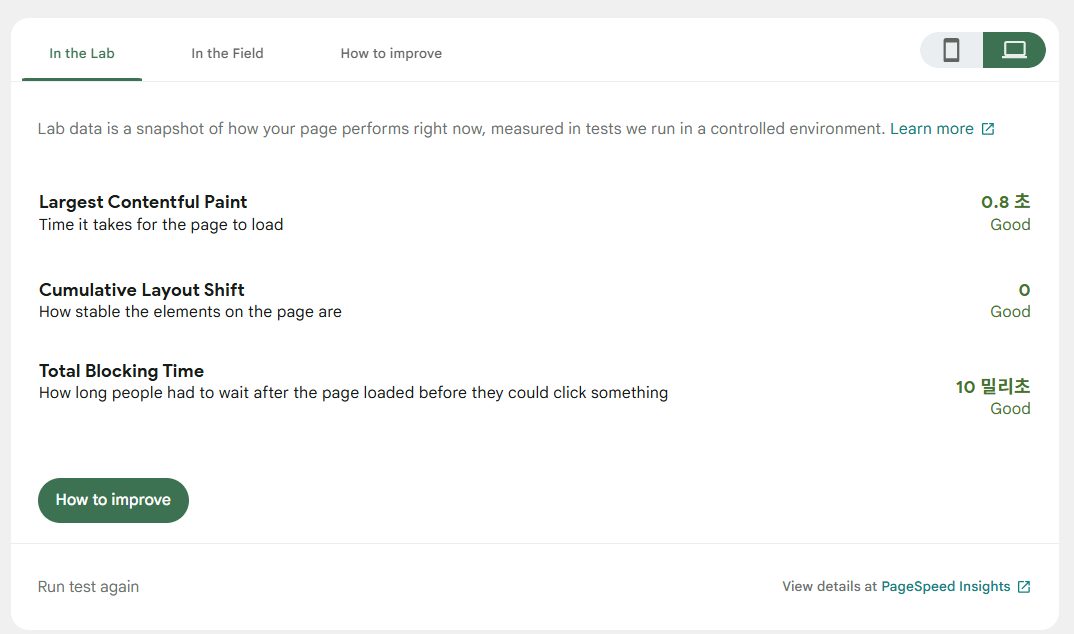Switch to mobile device view

pyautogui.click(x=951, y=50)
